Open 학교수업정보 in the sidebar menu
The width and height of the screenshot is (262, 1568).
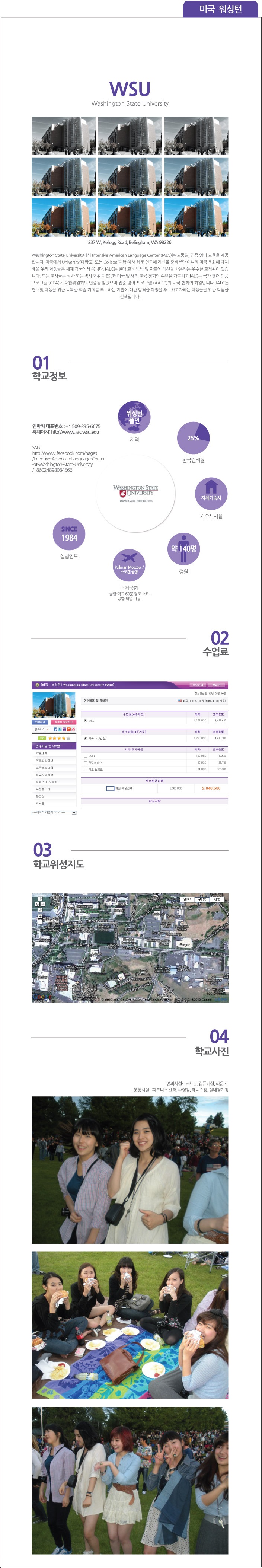coord(54,775)
